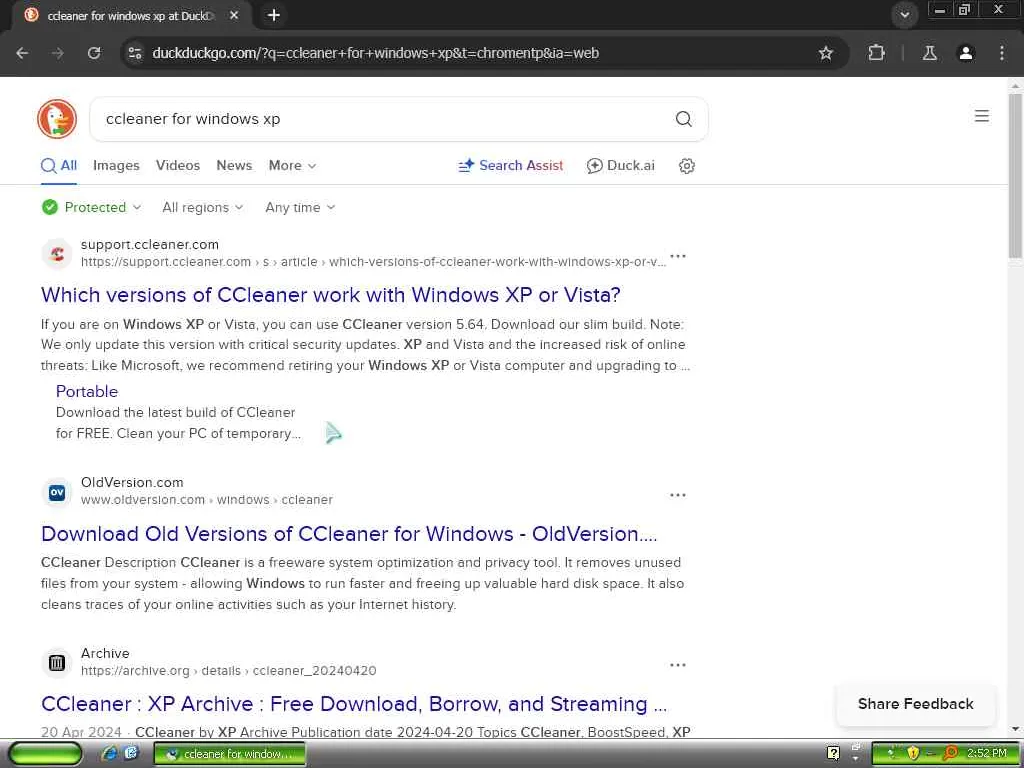Open the Chrome profile icon
This screenshot has width=1024, height=768.
click(x=965, y=53)
